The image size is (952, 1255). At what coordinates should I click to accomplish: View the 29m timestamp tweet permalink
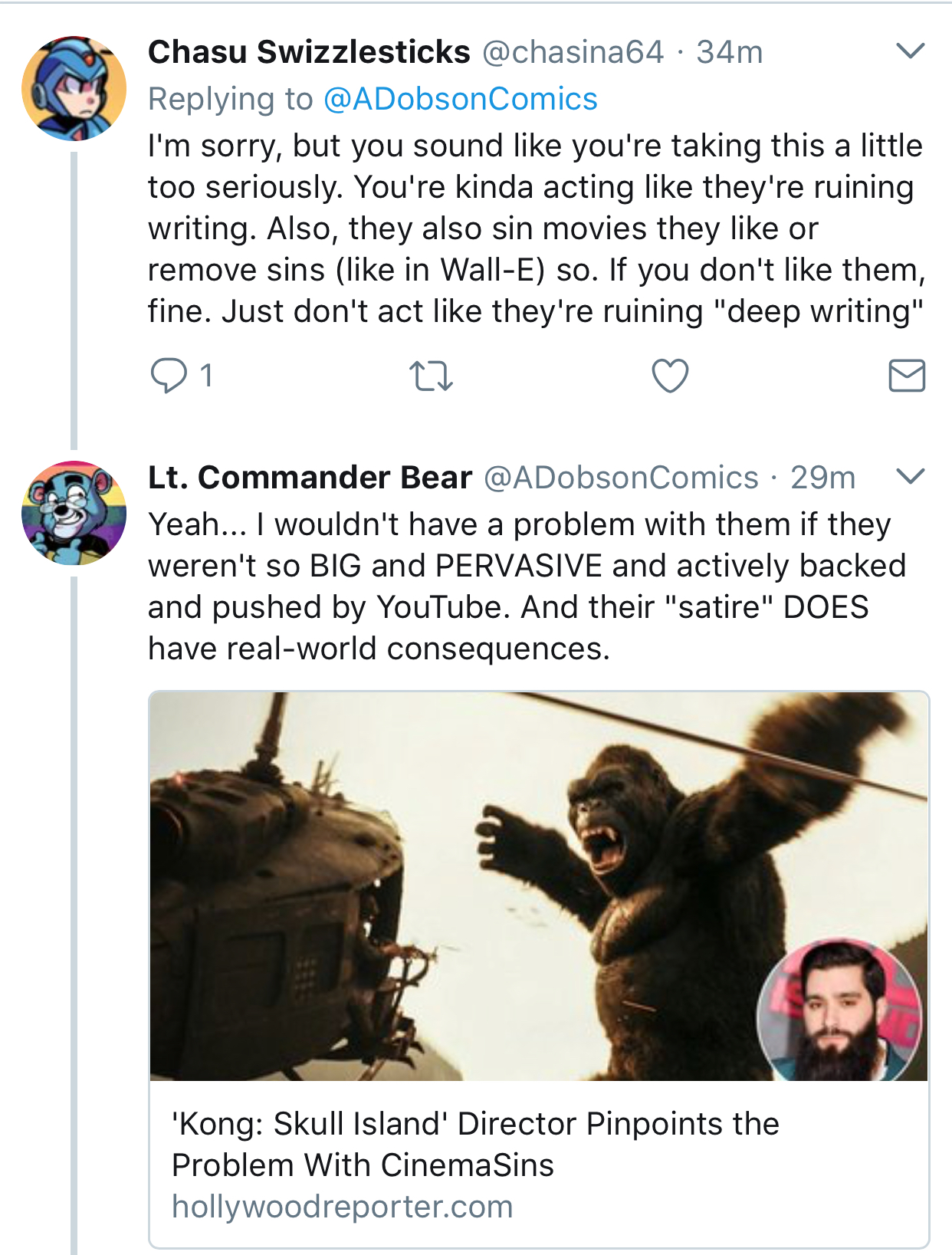tap(822, 478)
